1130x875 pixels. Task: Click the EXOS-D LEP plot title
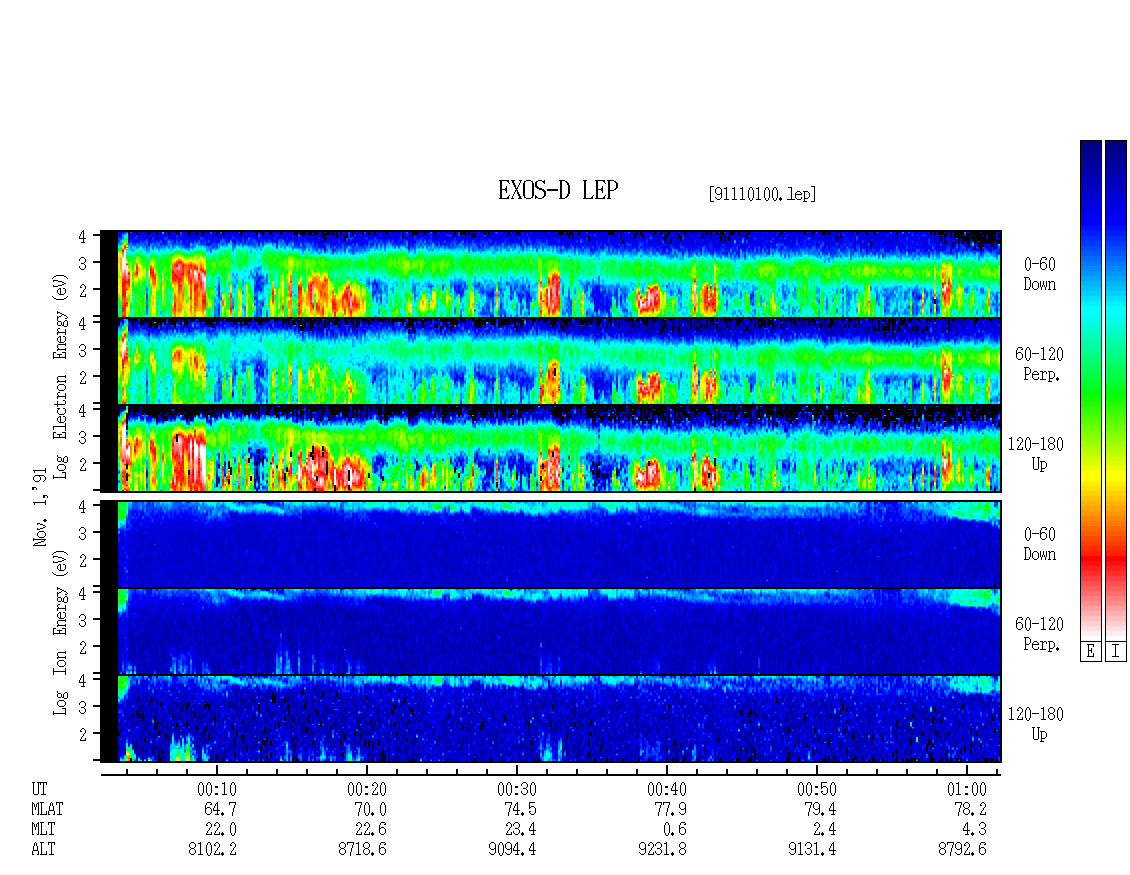pos(558,190)
